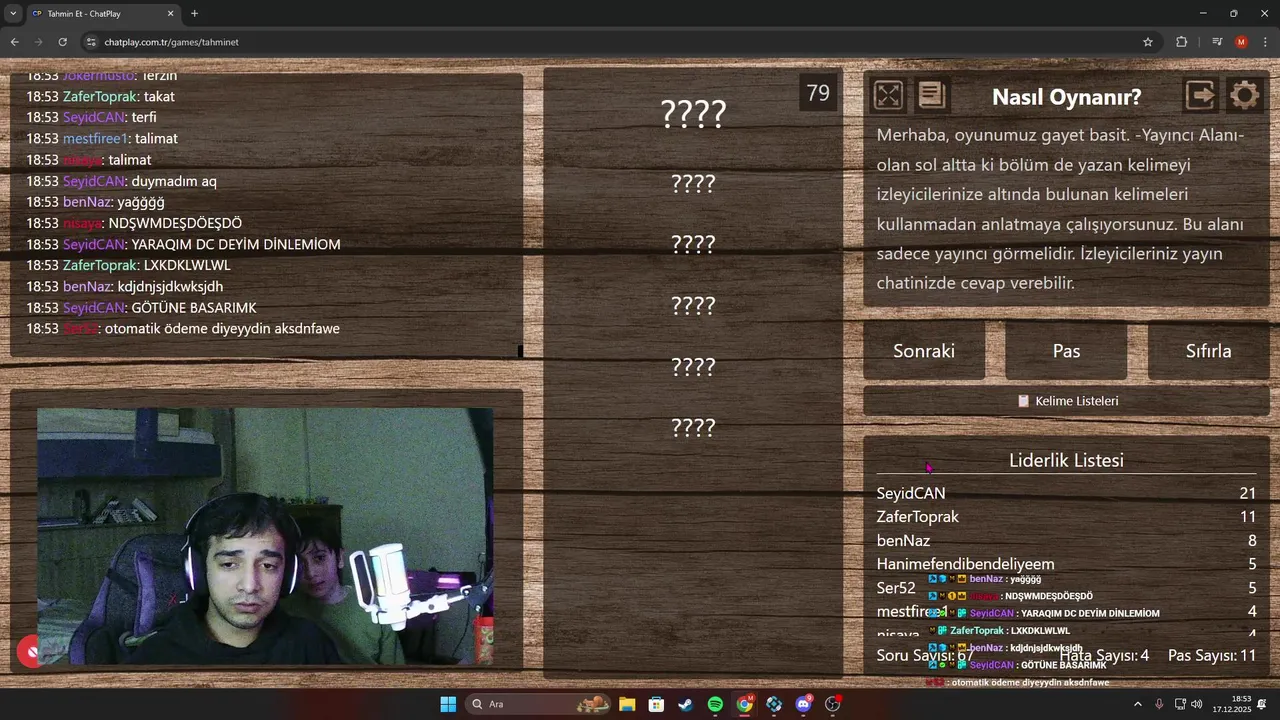Click chat message 'otomatik ödeme diyeyydin'
The width and height of the screenshot is (1280, 720).
coord(222,328)
